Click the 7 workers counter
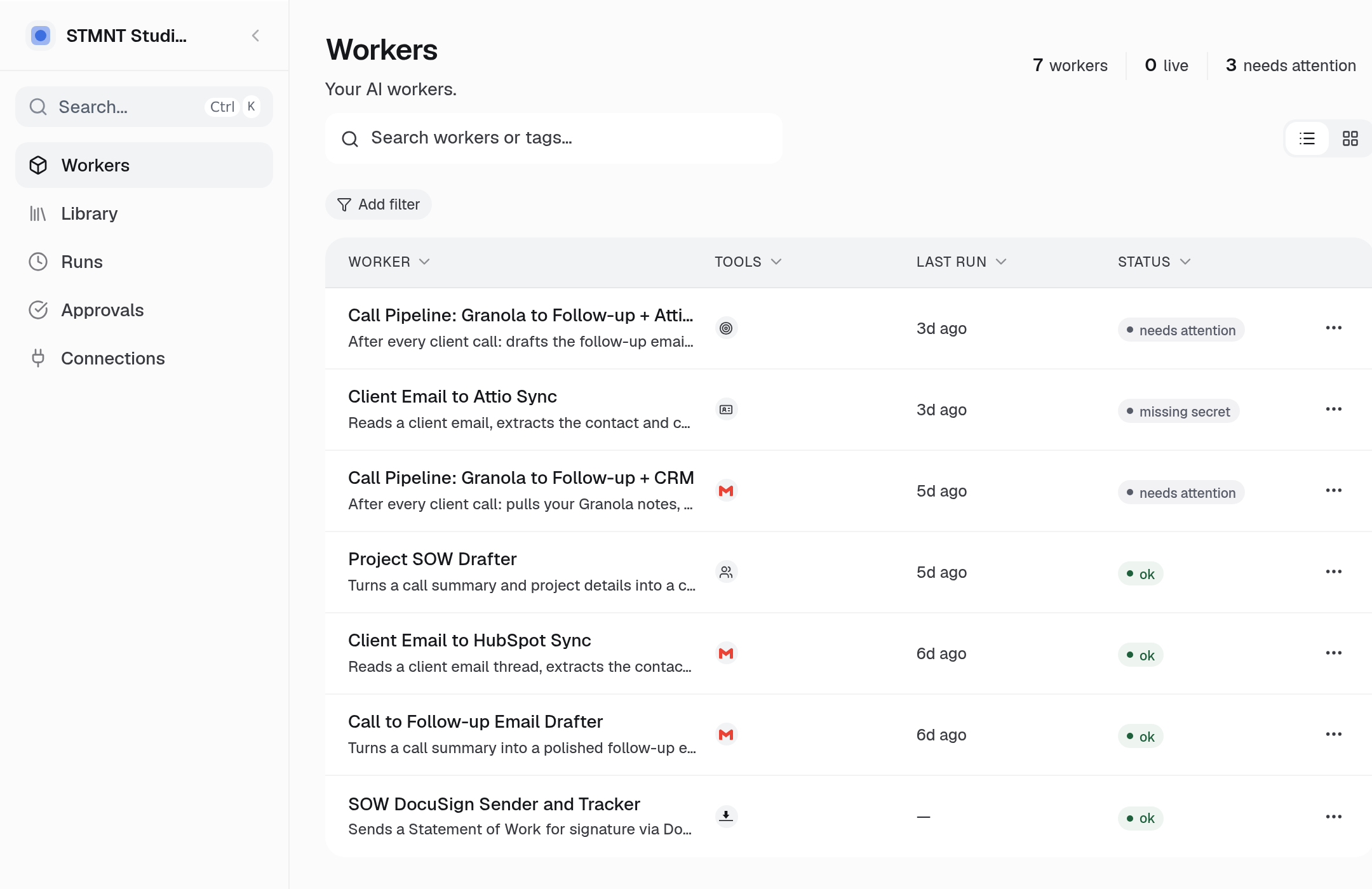Viewport: 1372px width, 889px height. (x=1070, y=65)
